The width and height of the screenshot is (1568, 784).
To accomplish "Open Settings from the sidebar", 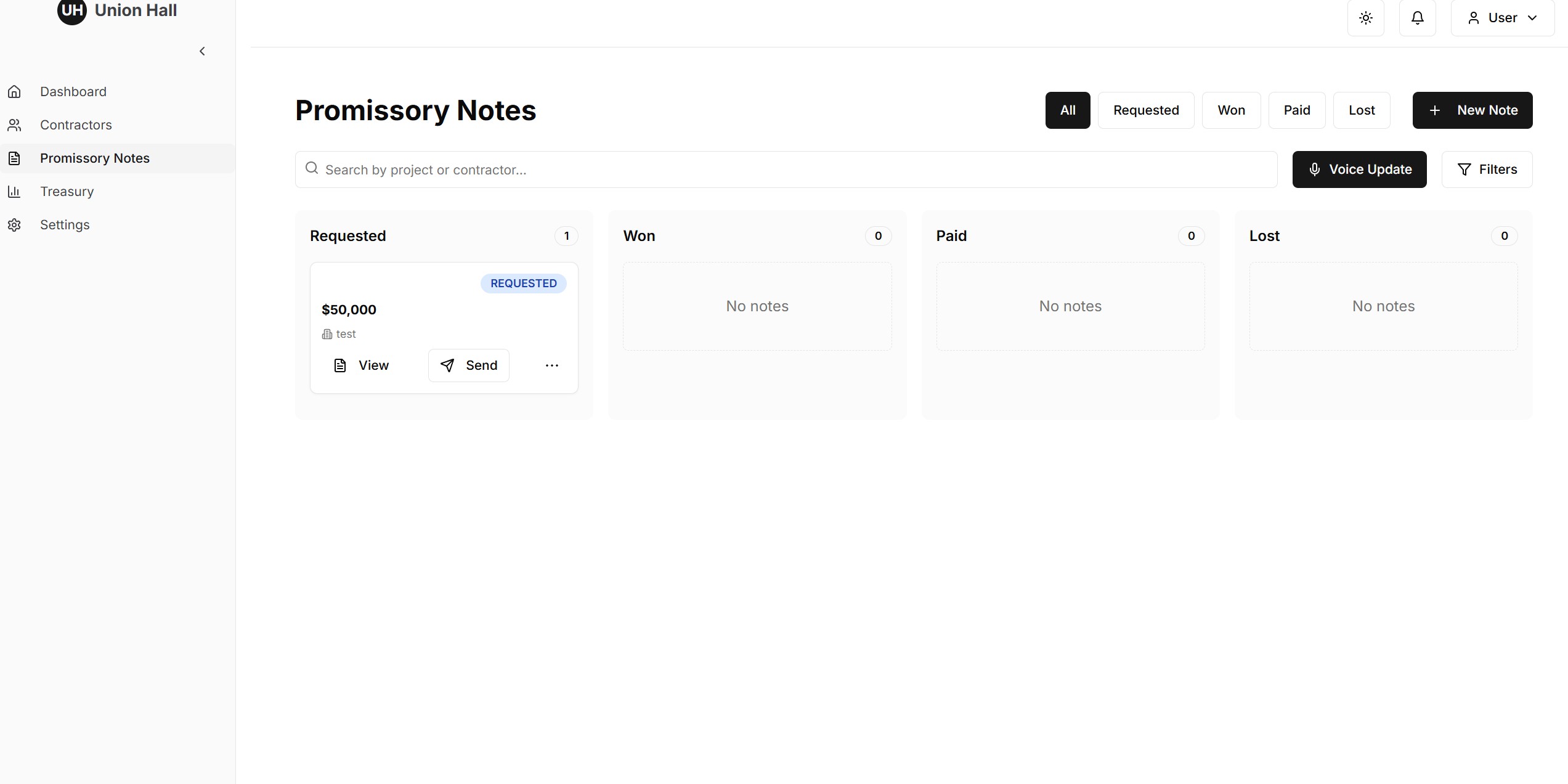I will (65, 225).
